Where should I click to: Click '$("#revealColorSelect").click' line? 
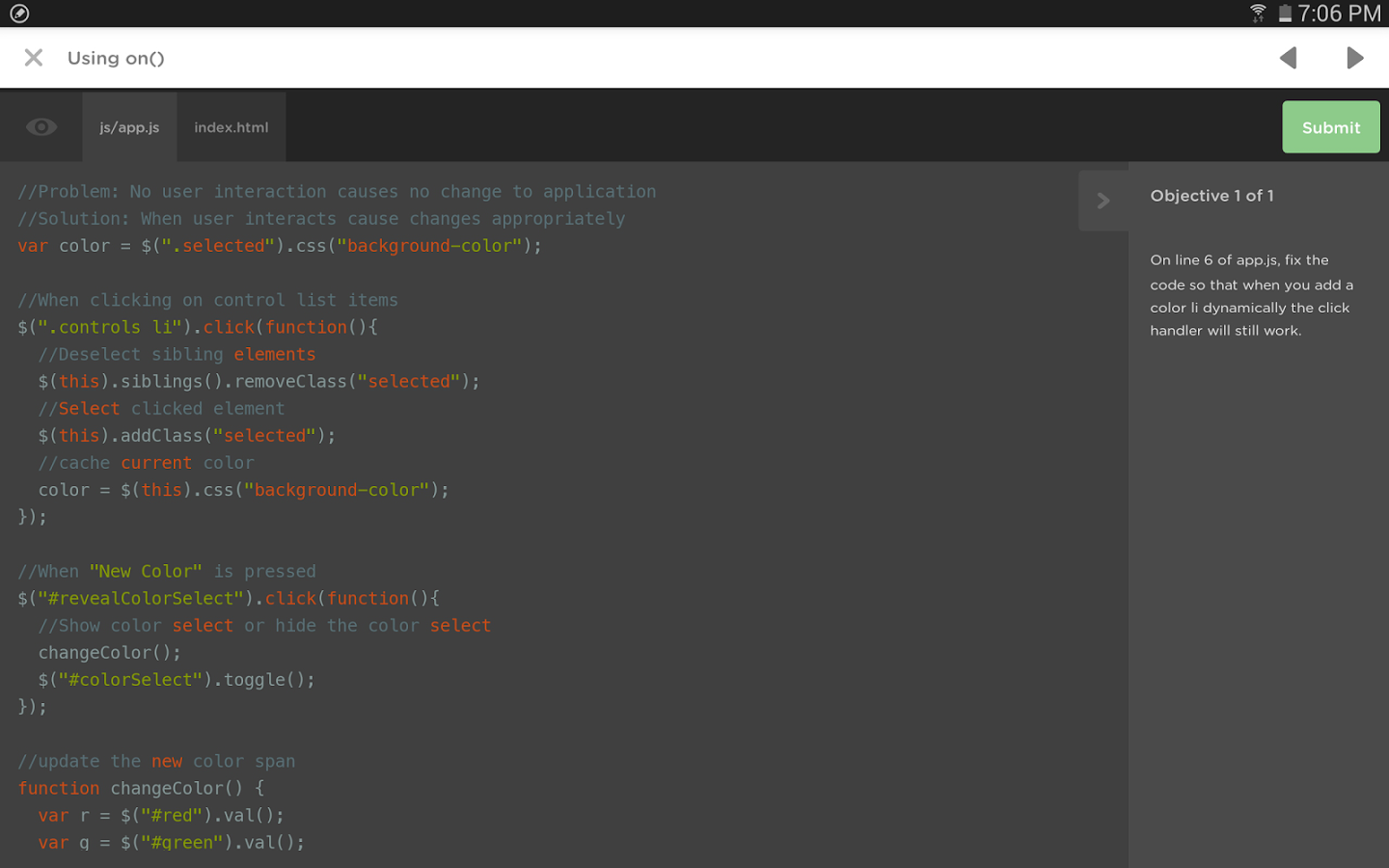coord(229,598)
